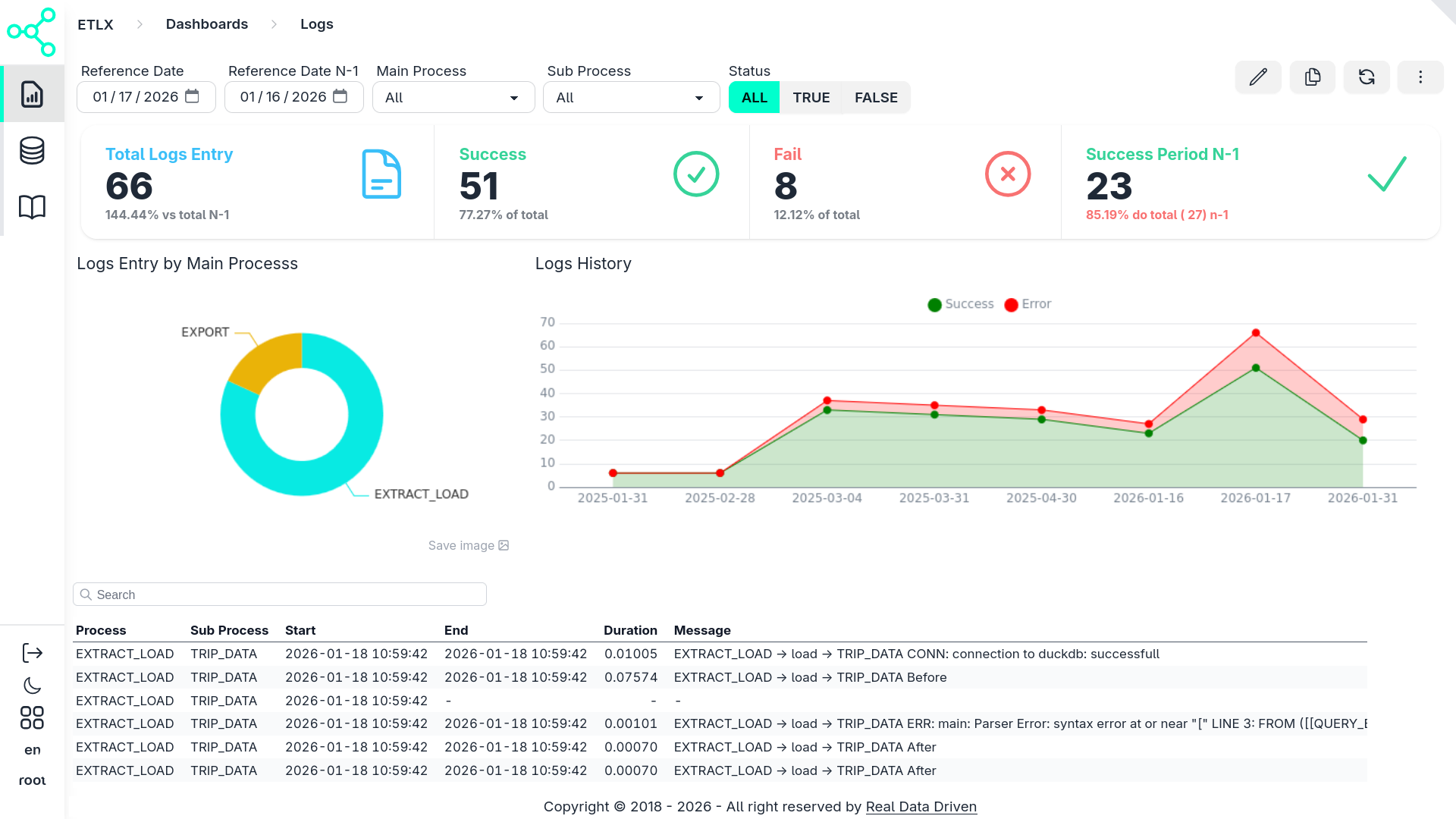Open the Main Process dropdown
The width and height of the screenshot is (1456, 819).
[453, 97]
